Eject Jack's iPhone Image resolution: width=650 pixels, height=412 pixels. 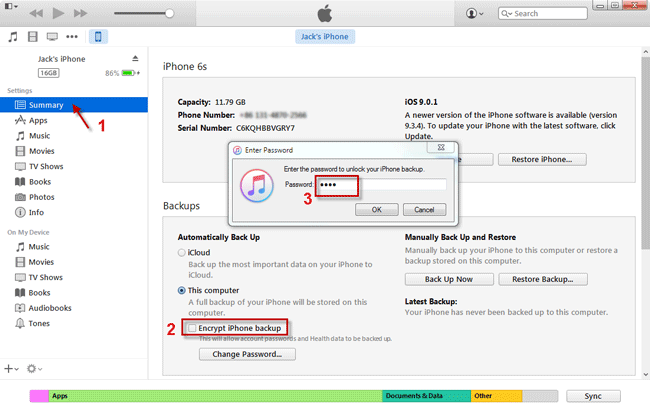point(135,58)
